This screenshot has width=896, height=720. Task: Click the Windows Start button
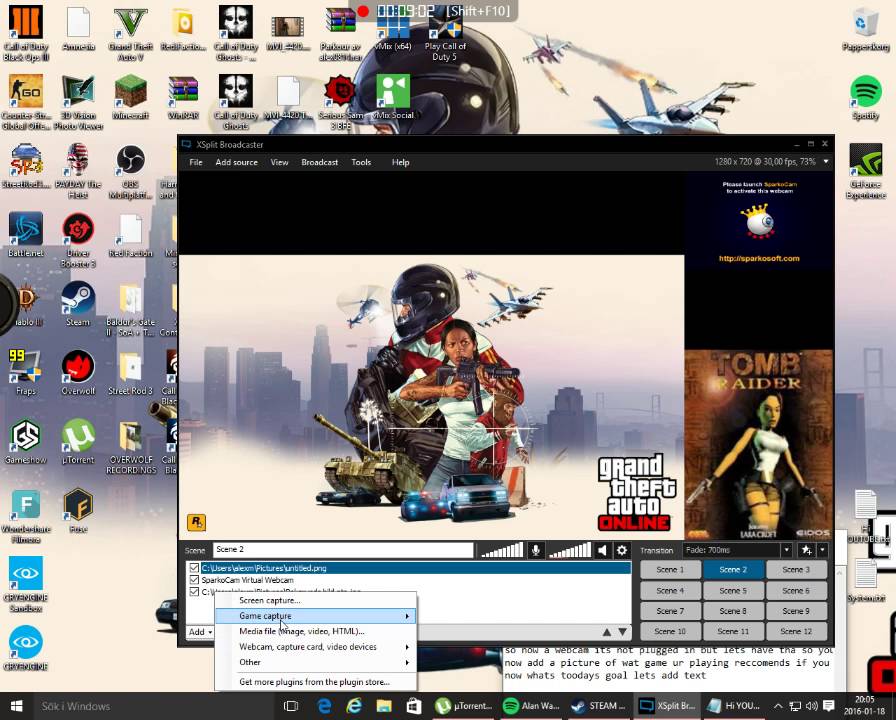pos(16,706)
